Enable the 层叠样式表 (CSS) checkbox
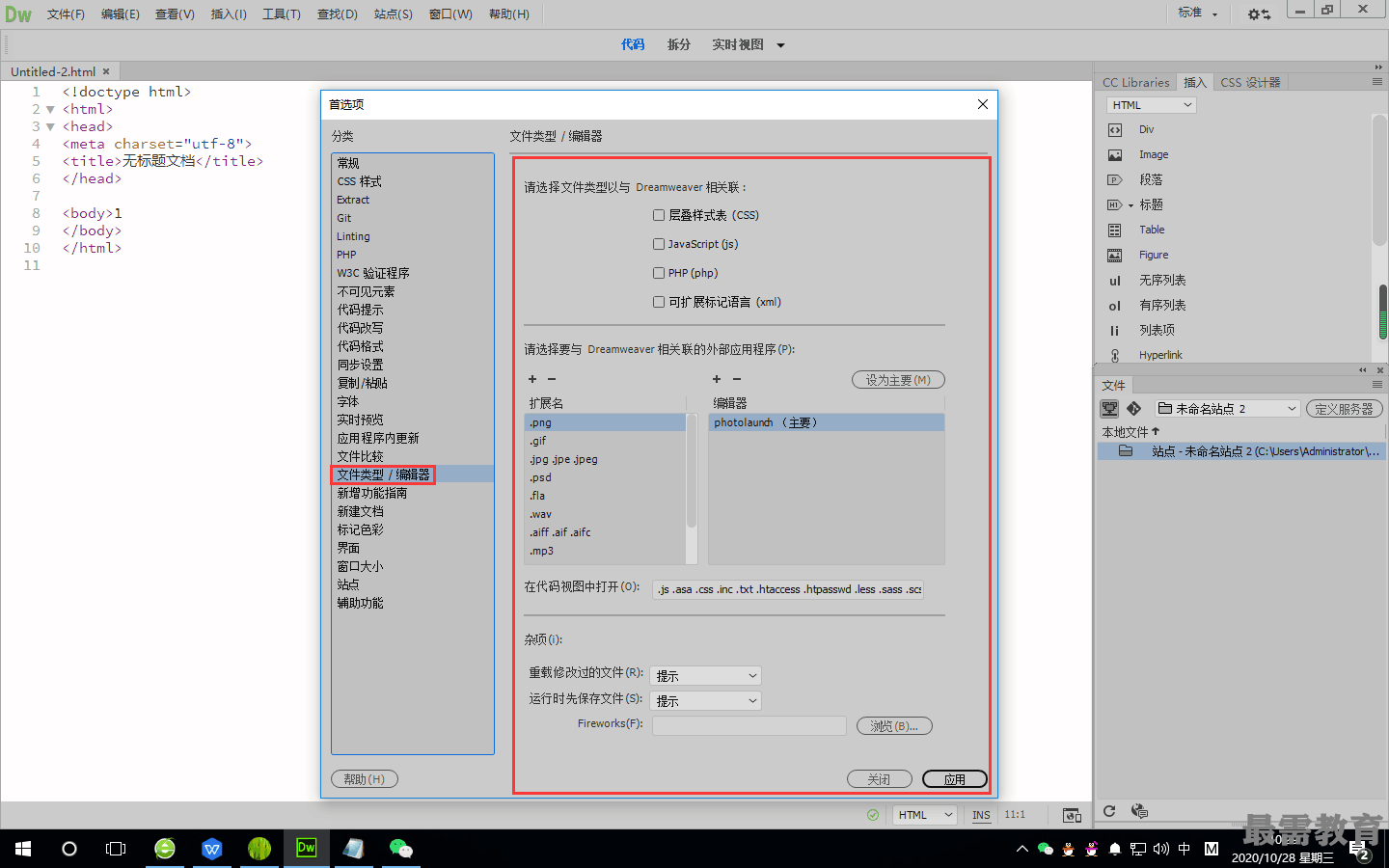Image resolution: width=1389 pixels, height=868 pixels. (x=659, y=215)
